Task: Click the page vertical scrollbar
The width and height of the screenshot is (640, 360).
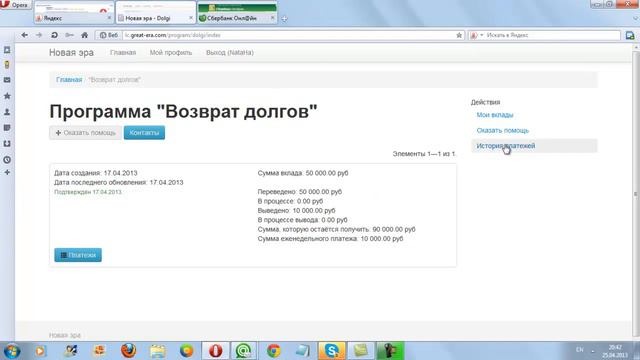Action: point(636,192)
